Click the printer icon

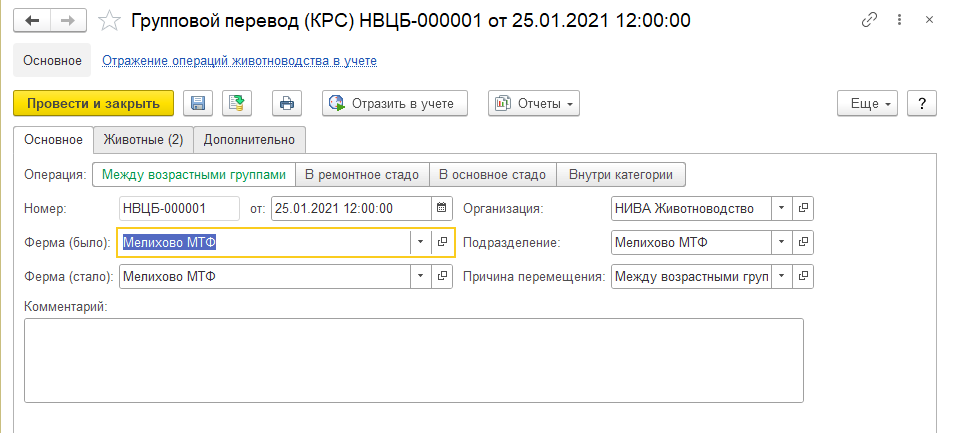click(x=287, y=103)
